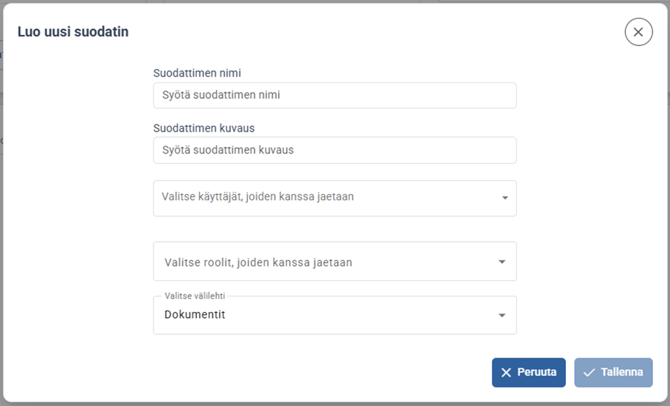Viewport: 670px width, 406px height.
Task: Open the Valitse välilehti dropdown arrow
Action: point(502,316)
